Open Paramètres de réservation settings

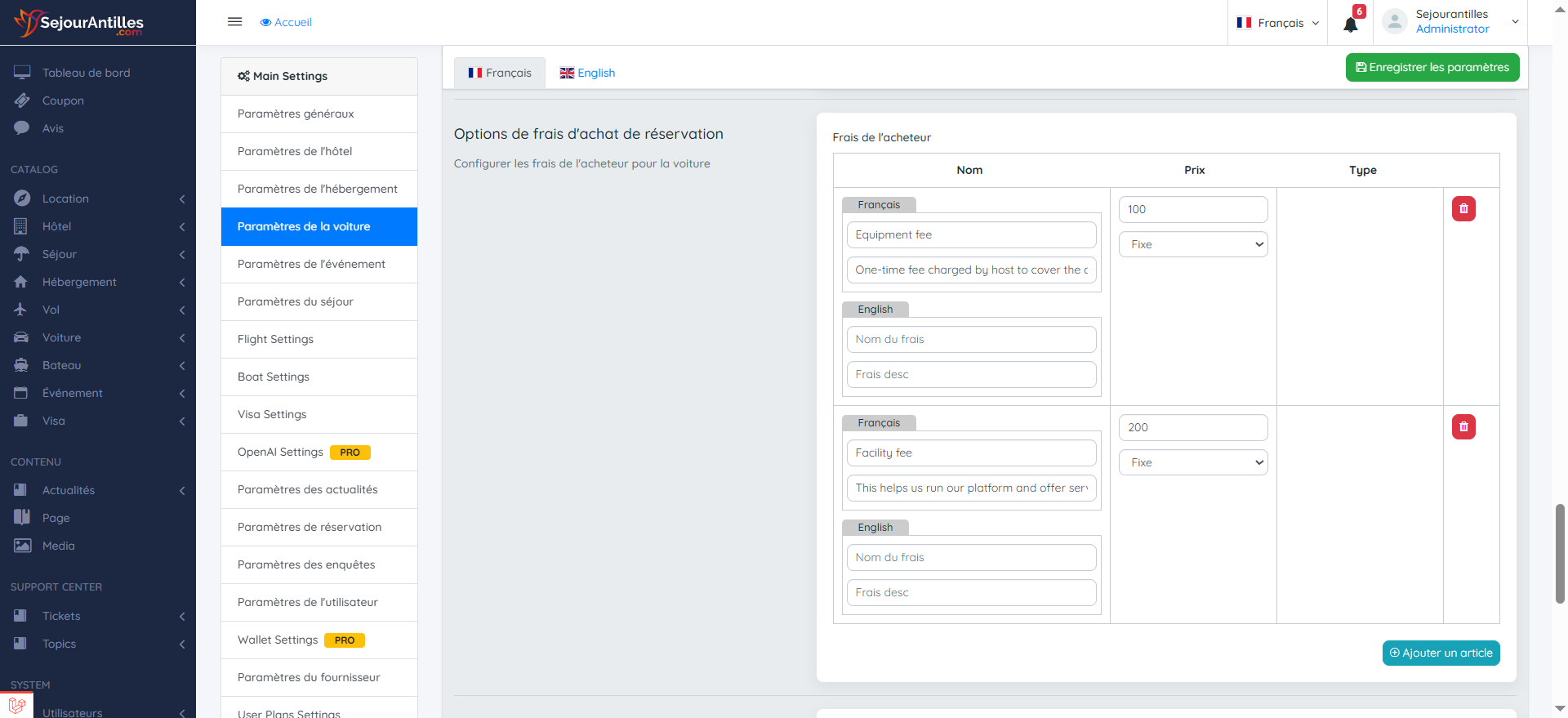310,527
